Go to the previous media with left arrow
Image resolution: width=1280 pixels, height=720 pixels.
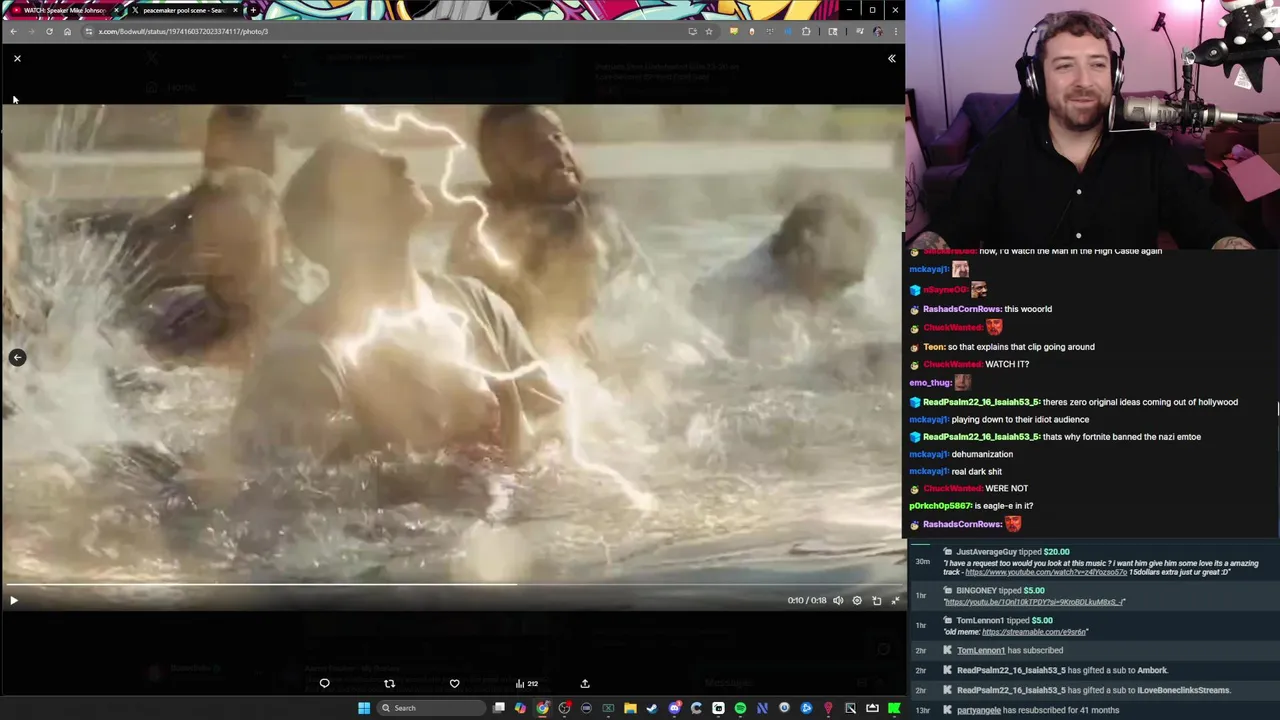click(x=17, y=357)
